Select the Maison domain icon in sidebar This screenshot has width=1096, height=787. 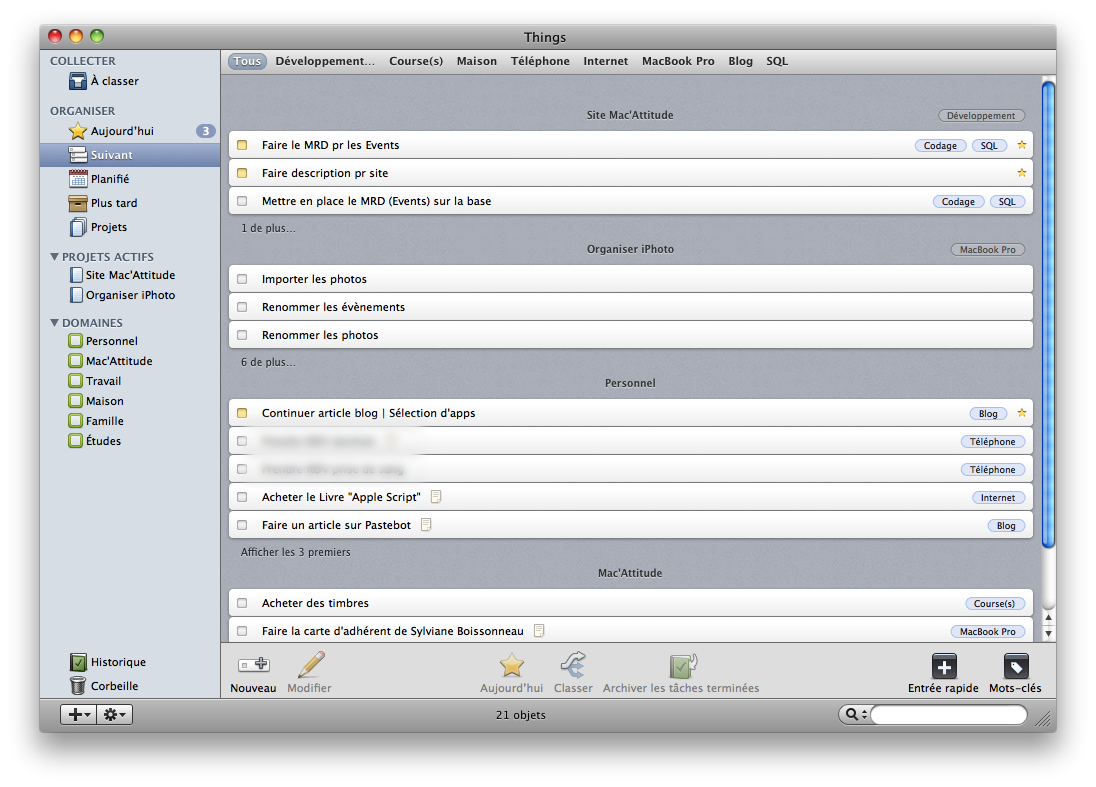[x=75, y=400]
